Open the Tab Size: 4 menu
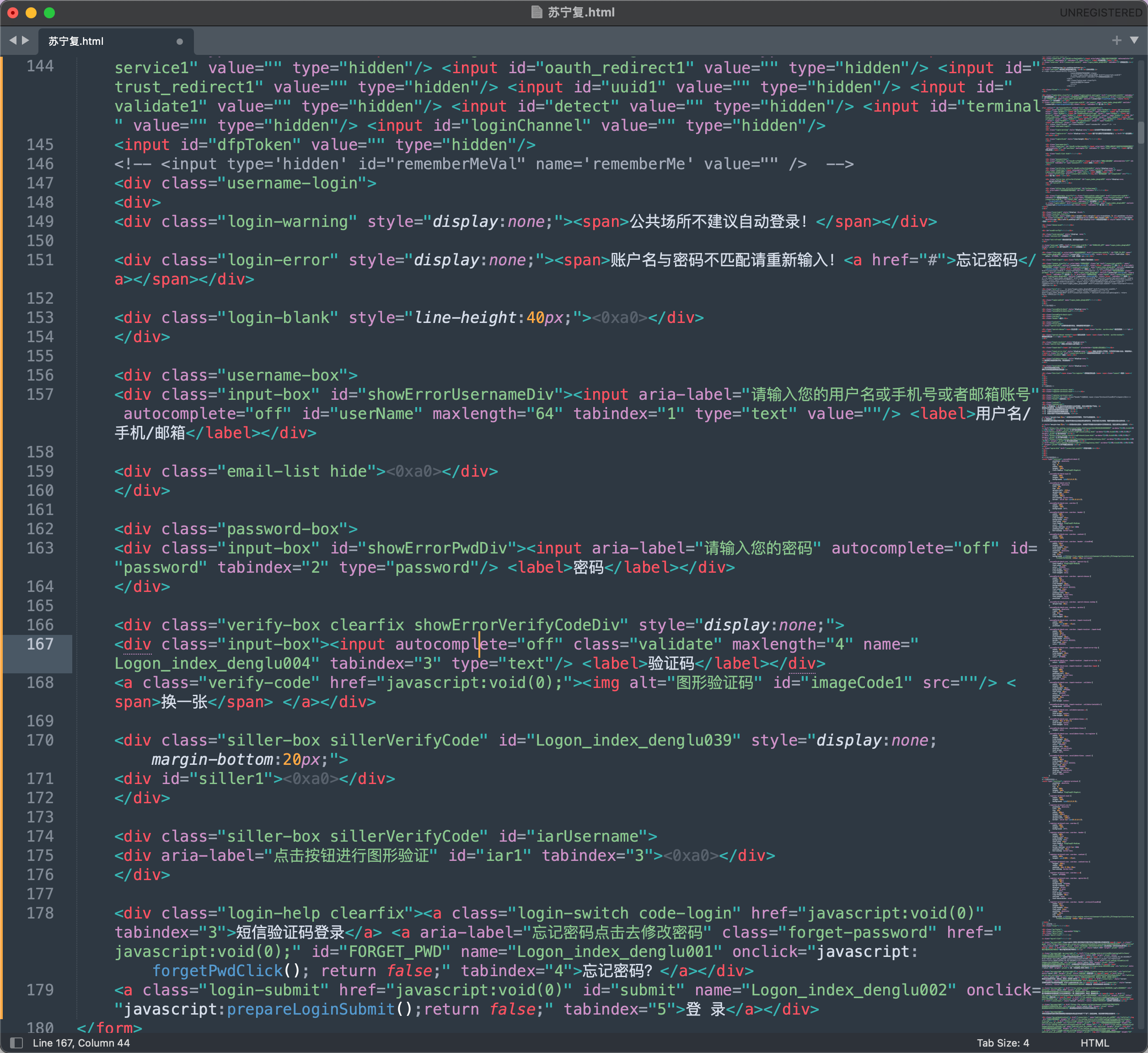1148x1053 pixels. click(x=1003, y=1043)
